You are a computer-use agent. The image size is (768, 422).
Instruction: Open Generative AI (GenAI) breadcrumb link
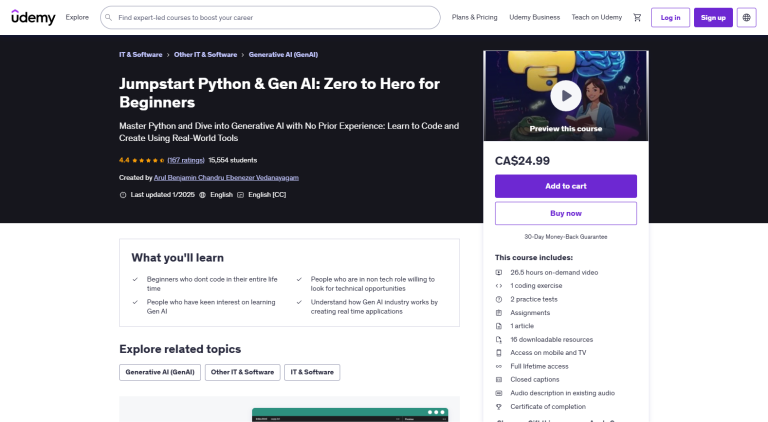pyautogui.click(x=283, y=55)
